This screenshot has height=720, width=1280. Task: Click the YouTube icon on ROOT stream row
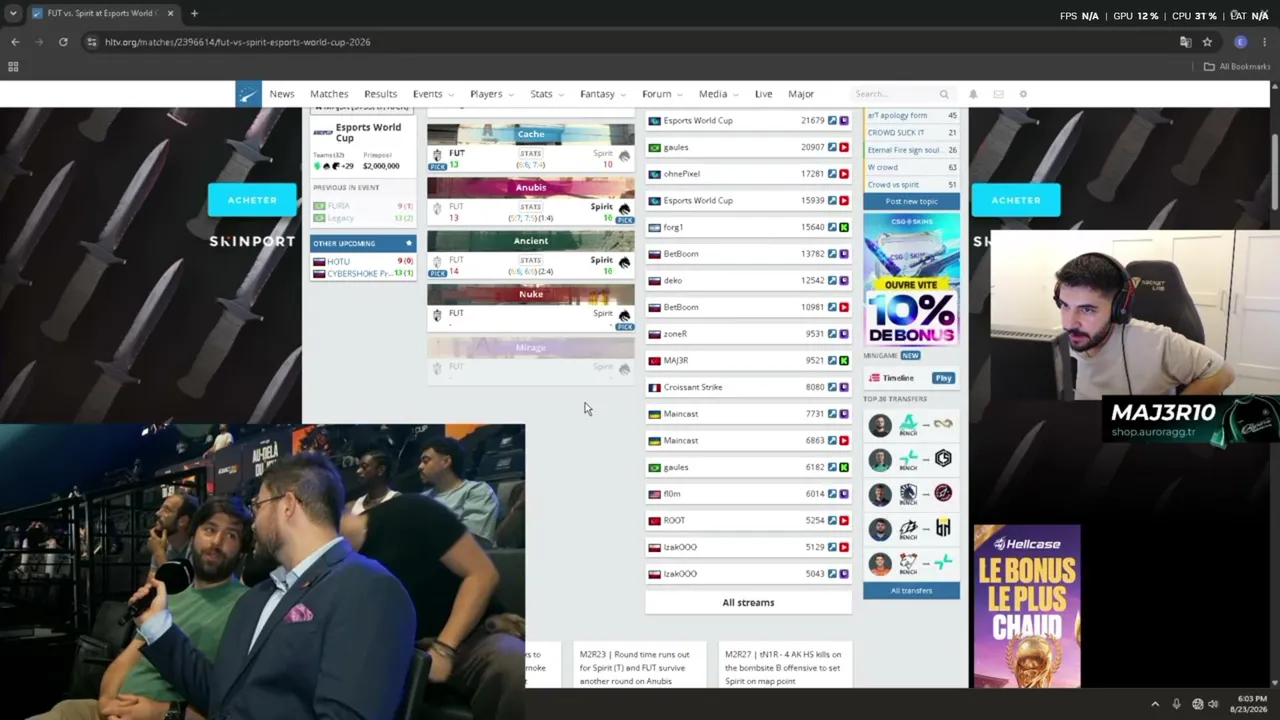(844, 520)
